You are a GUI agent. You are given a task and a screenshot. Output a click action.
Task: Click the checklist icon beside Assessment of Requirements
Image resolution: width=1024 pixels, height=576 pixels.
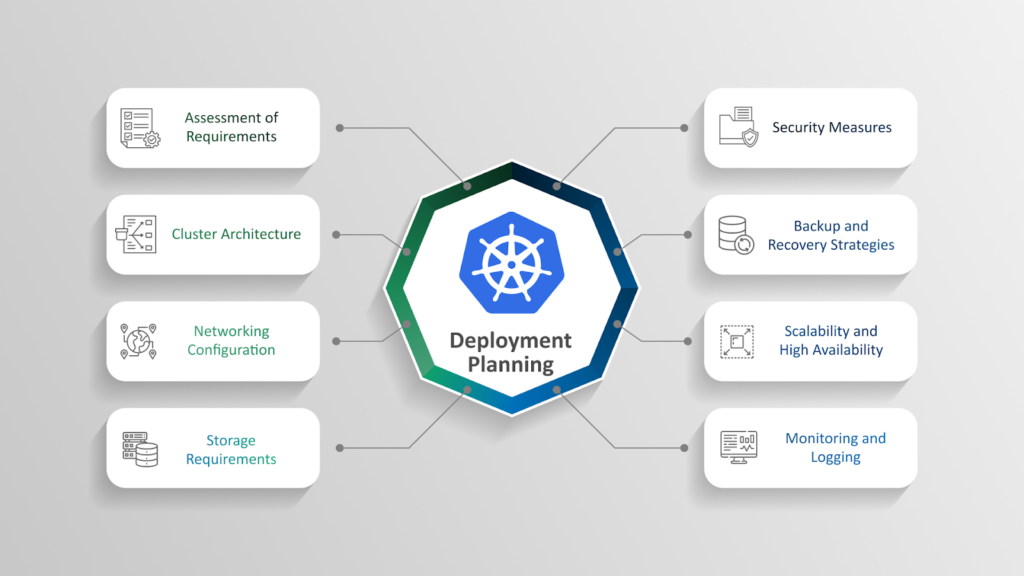140,127
